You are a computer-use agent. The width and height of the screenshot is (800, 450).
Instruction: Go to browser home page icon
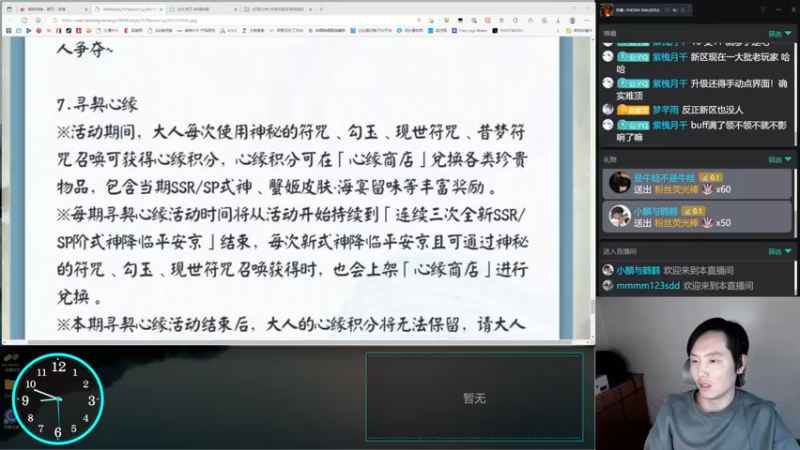(38, 20)
